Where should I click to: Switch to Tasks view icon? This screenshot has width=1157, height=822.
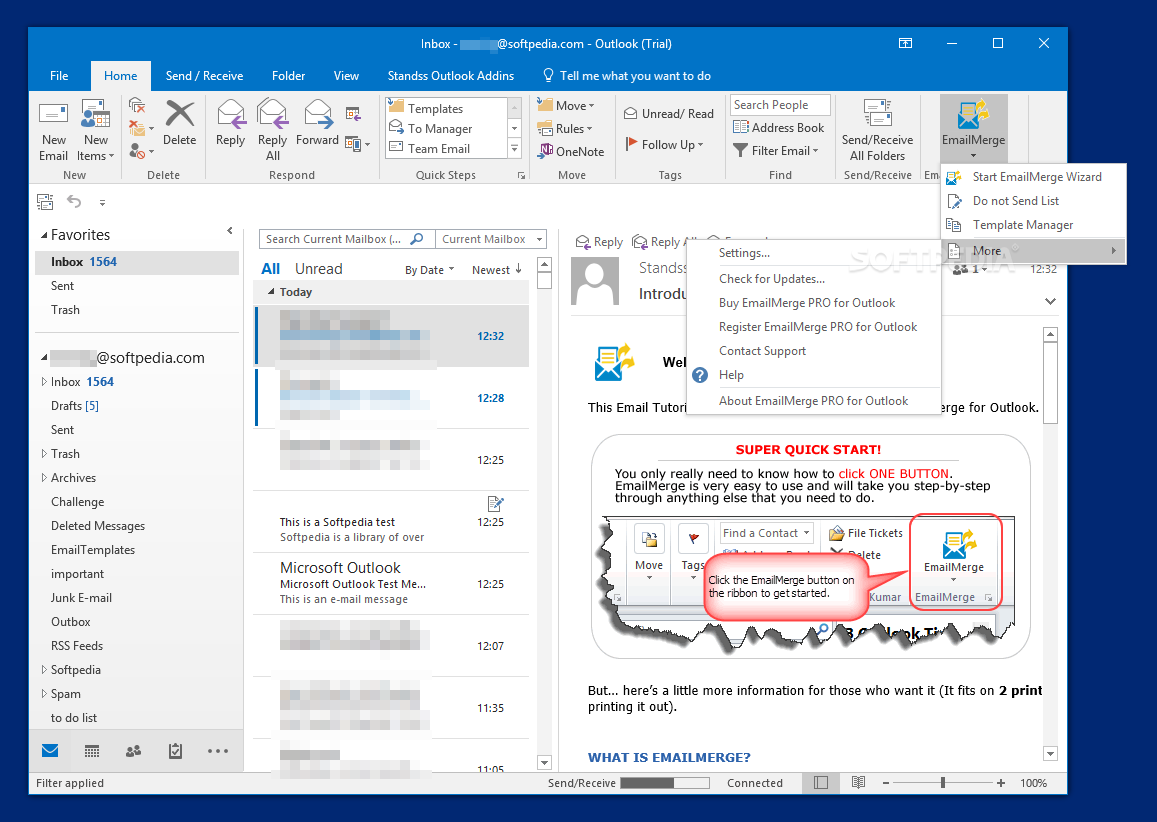tap(175, 751)
